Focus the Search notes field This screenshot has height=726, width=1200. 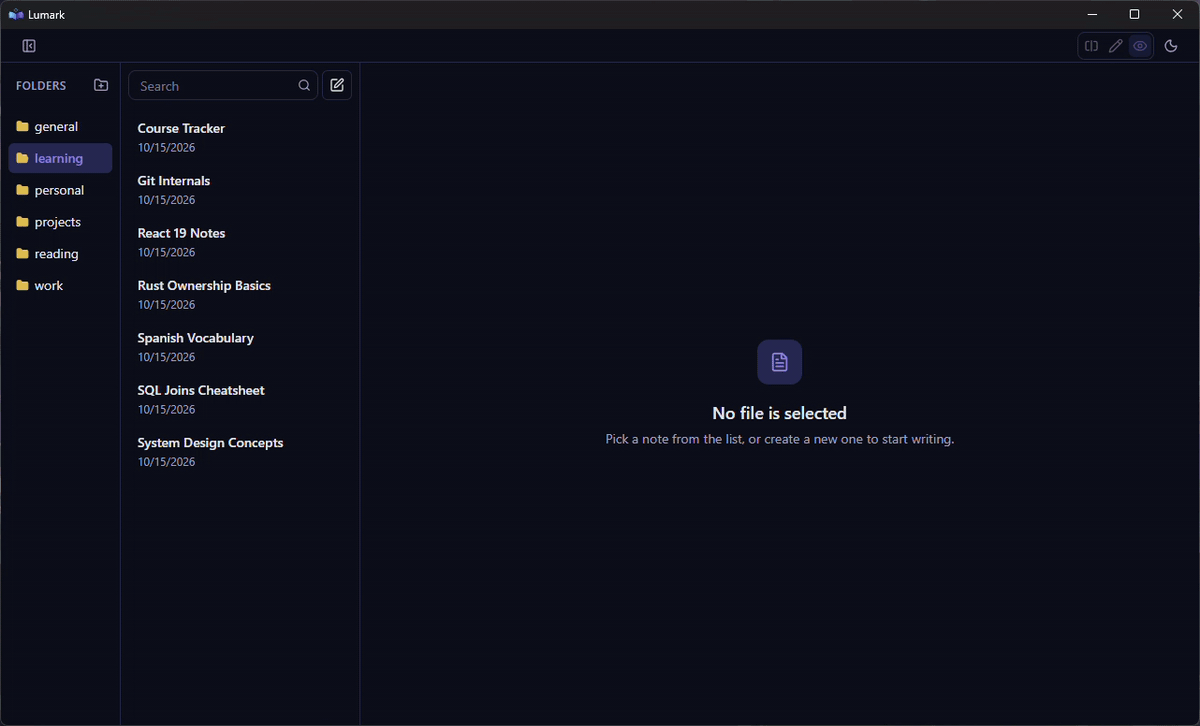223,86
